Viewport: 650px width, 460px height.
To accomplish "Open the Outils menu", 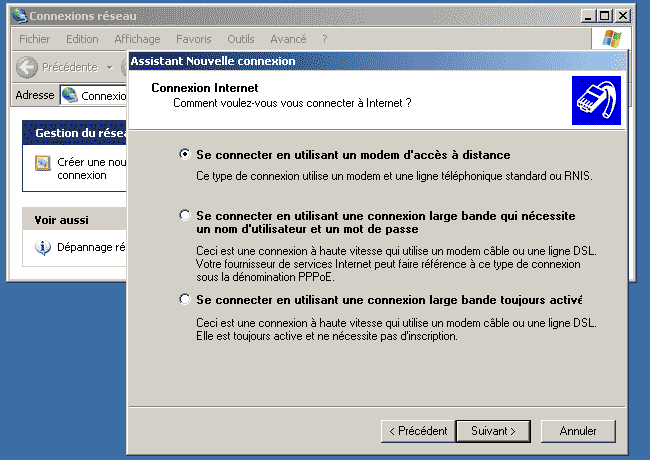I will pyautogui.click(x=240, y=39).
